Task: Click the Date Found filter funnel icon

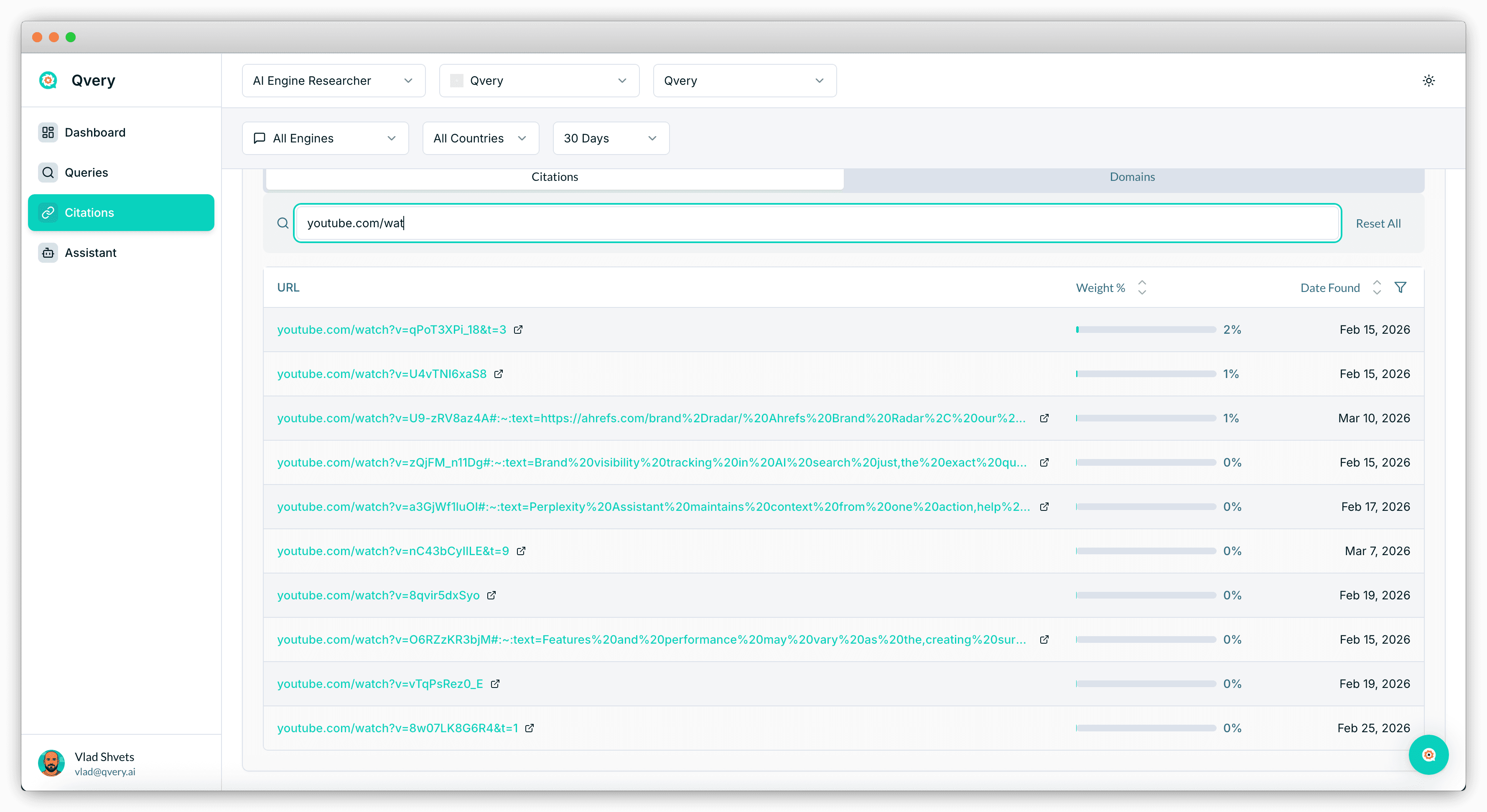Action: [1400, 287]
